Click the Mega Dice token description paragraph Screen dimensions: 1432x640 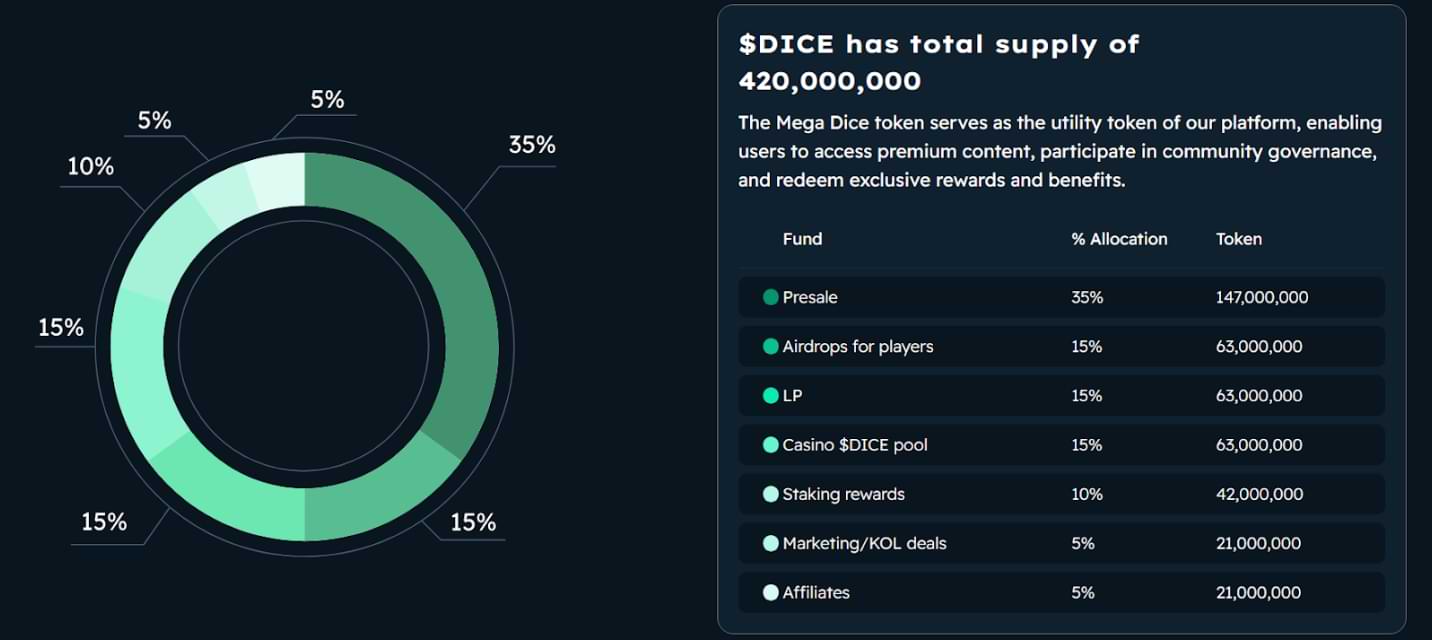pyautogui.click(x=1059, y=151)
